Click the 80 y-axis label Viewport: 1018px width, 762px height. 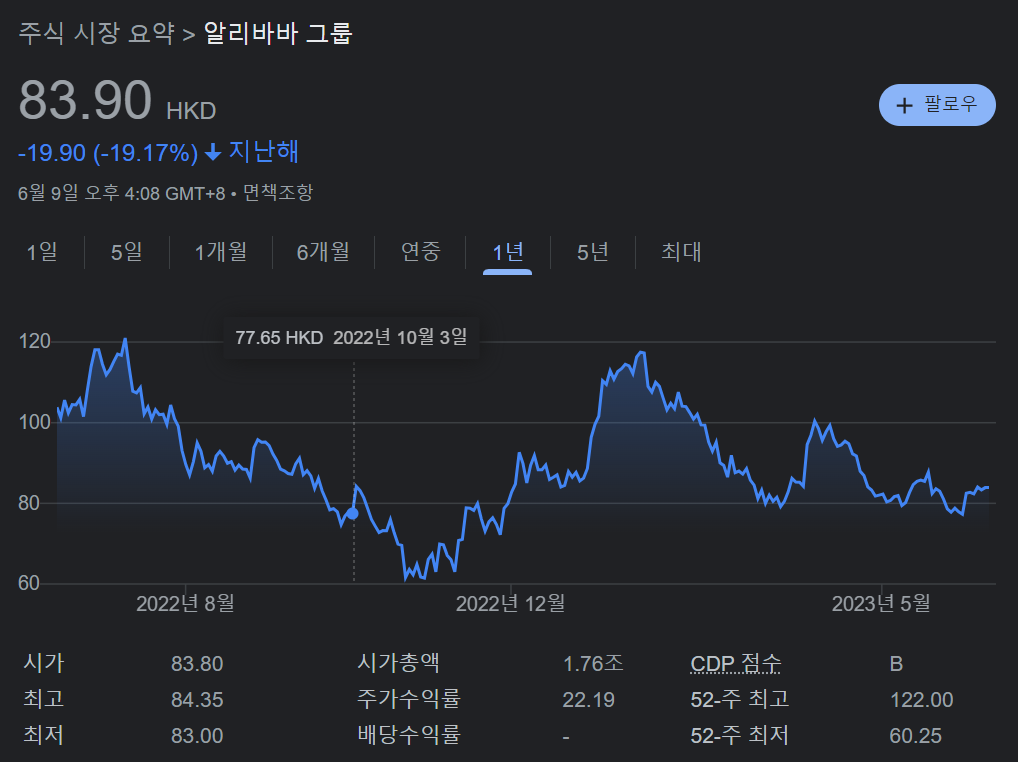(x=29, y=503)
